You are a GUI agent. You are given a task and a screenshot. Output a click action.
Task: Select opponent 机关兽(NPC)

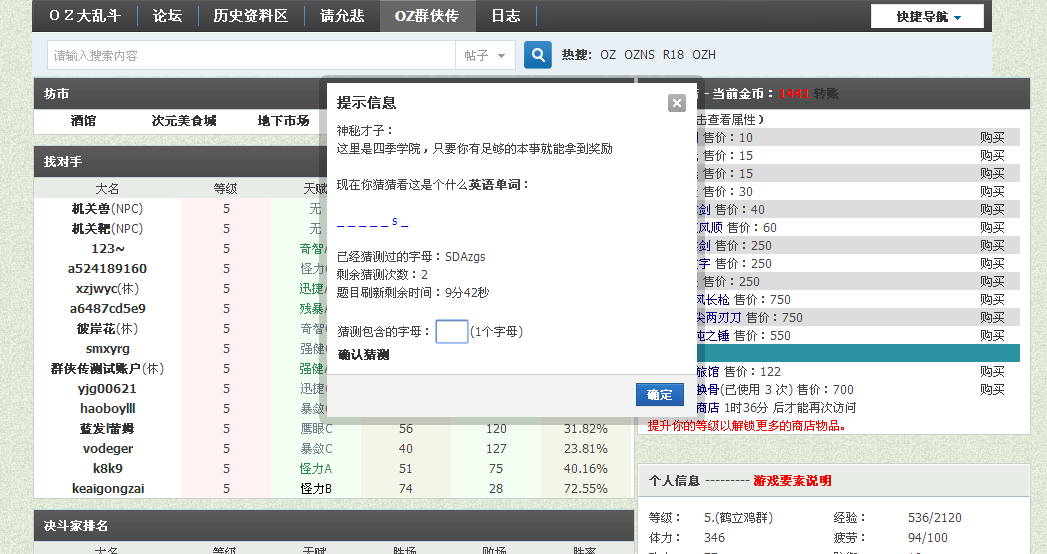[x=108, y=209]
